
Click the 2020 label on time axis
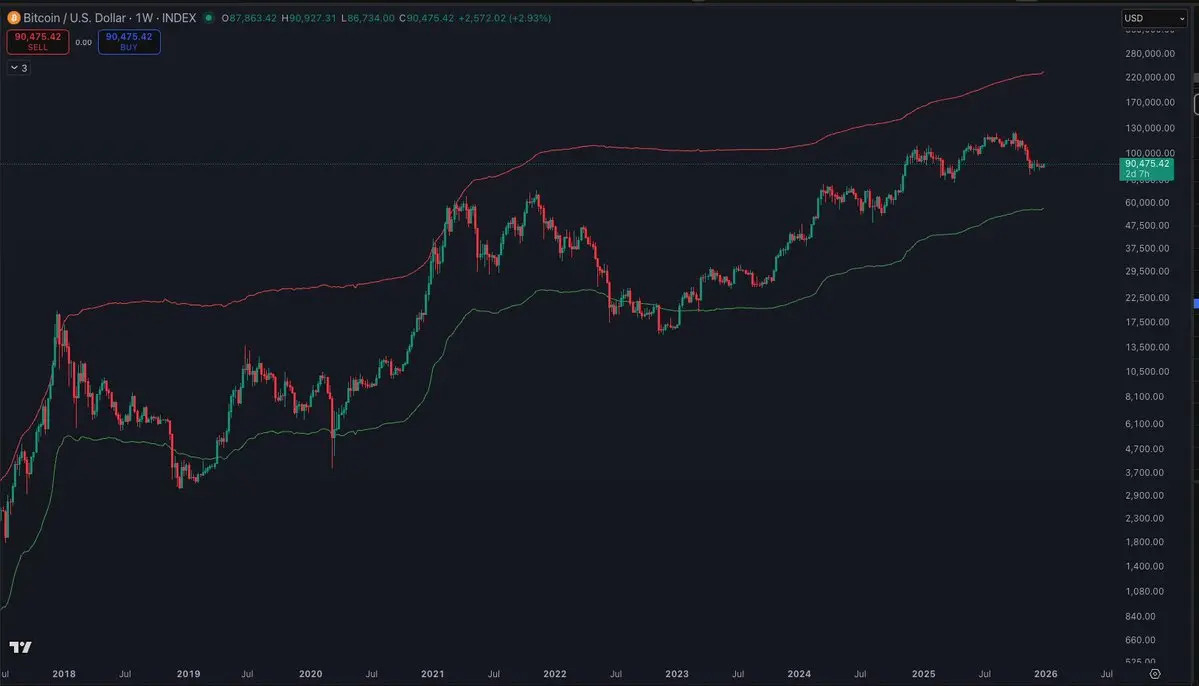pos(310,674)
